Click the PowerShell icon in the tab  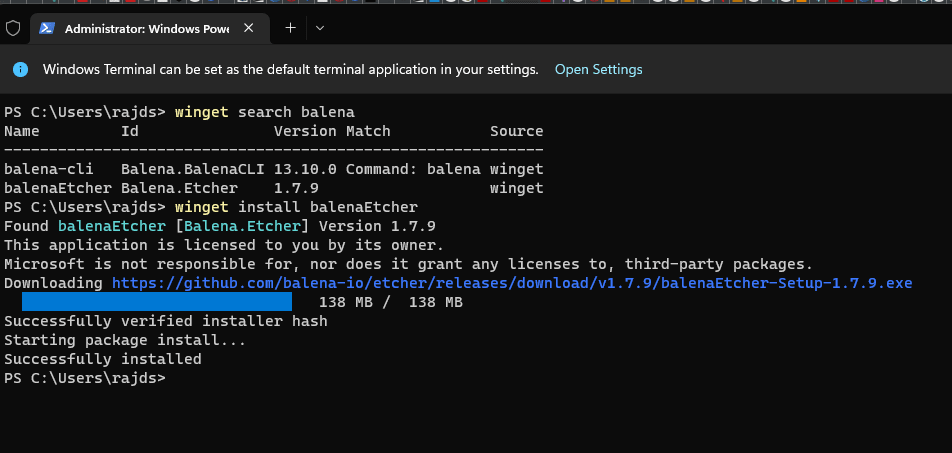[46, 29]
